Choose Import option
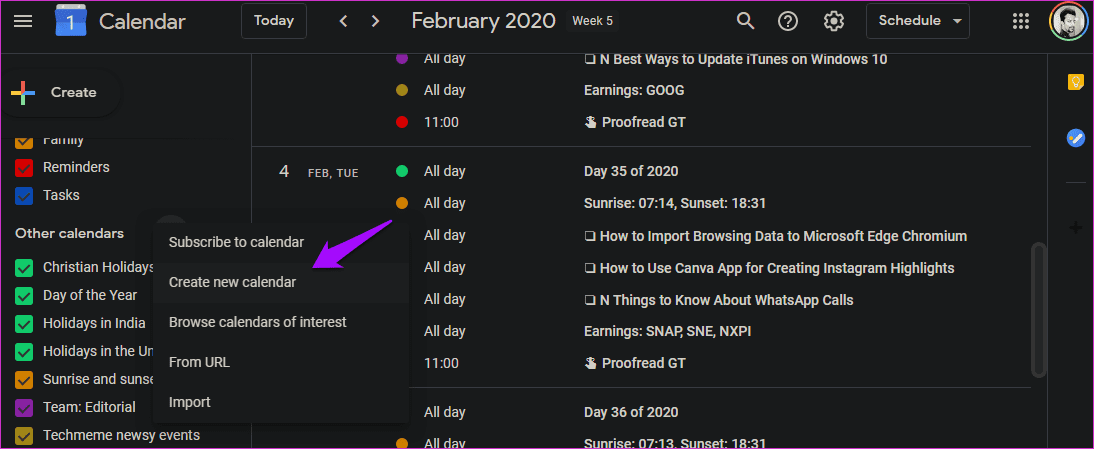 click(x=280, y=402)
